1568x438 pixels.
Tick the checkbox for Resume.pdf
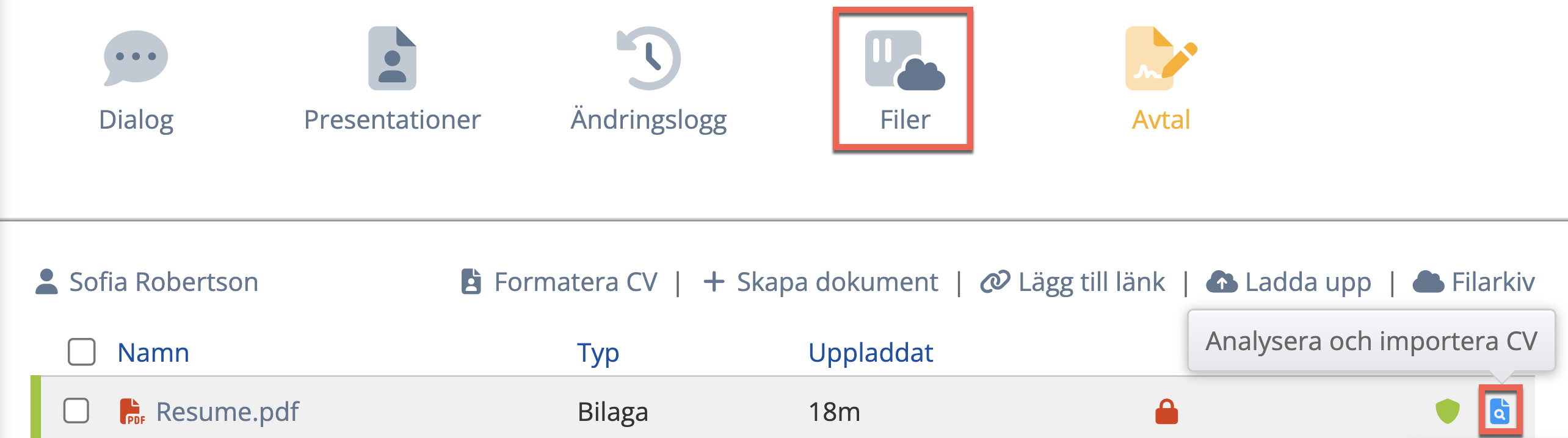pyautogui.click(x=76, y=411)
